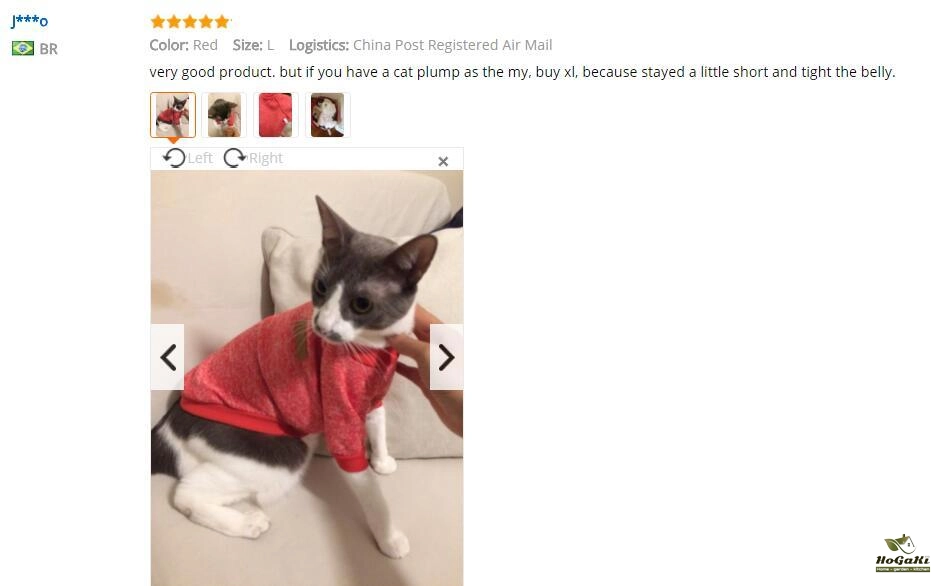Advance to the next review photo
Image resolution: width=933 pixels, height=586 pixels.
coord(446,358)
